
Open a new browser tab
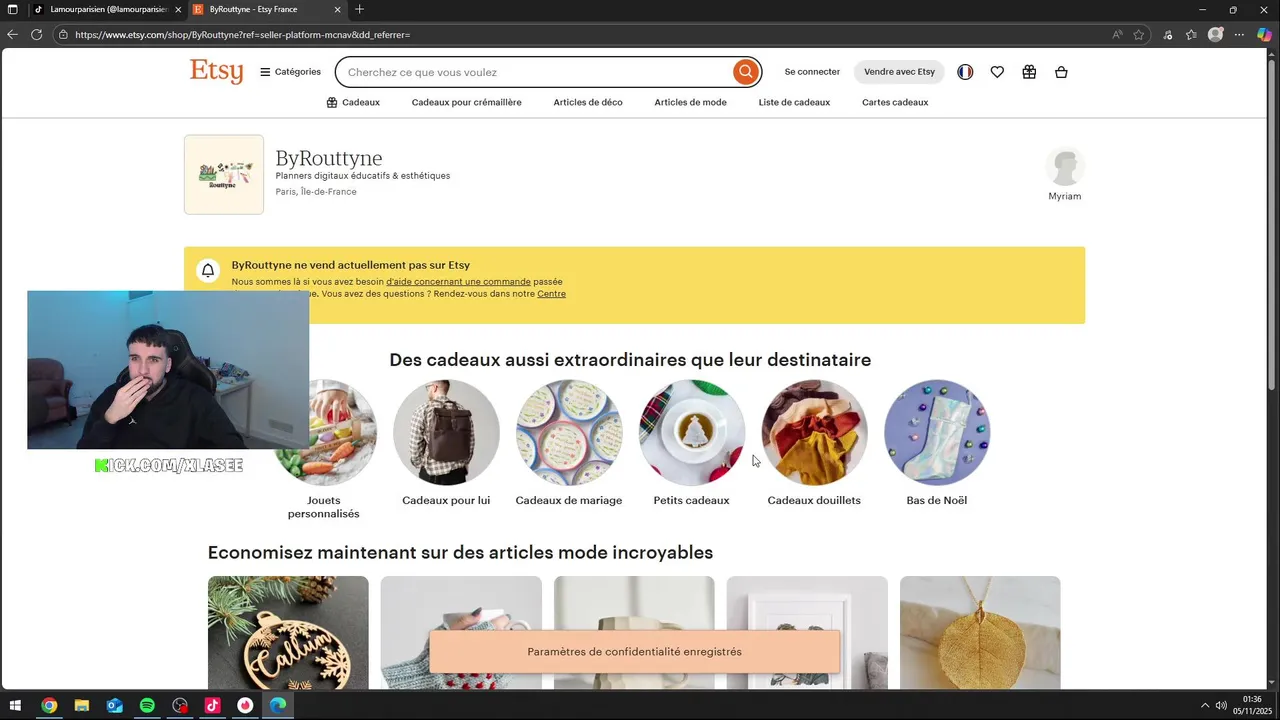pos(359,9)
